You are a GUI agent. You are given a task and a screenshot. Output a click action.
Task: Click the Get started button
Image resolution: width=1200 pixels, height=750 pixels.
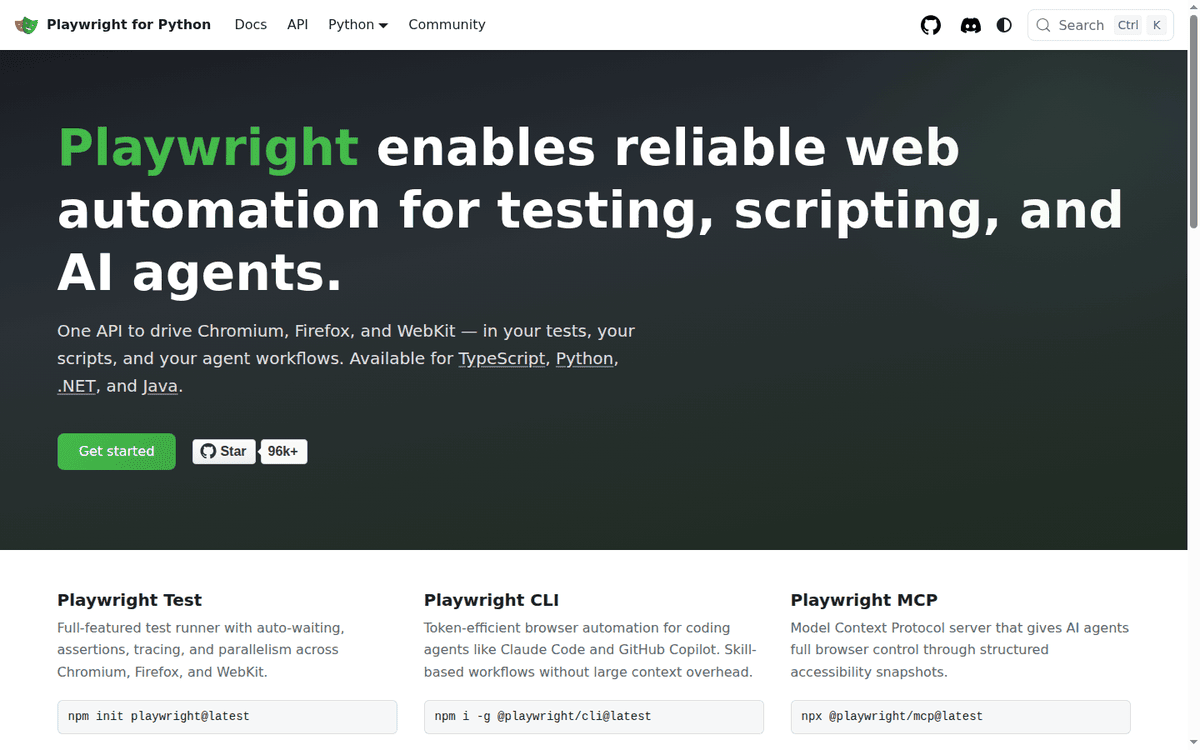[116, 451]
